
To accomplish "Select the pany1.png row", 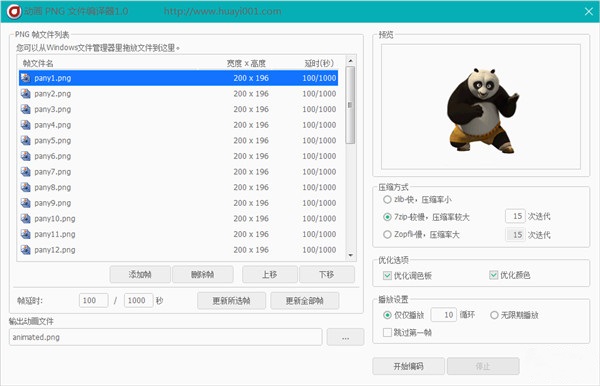I will coord(178,78).
